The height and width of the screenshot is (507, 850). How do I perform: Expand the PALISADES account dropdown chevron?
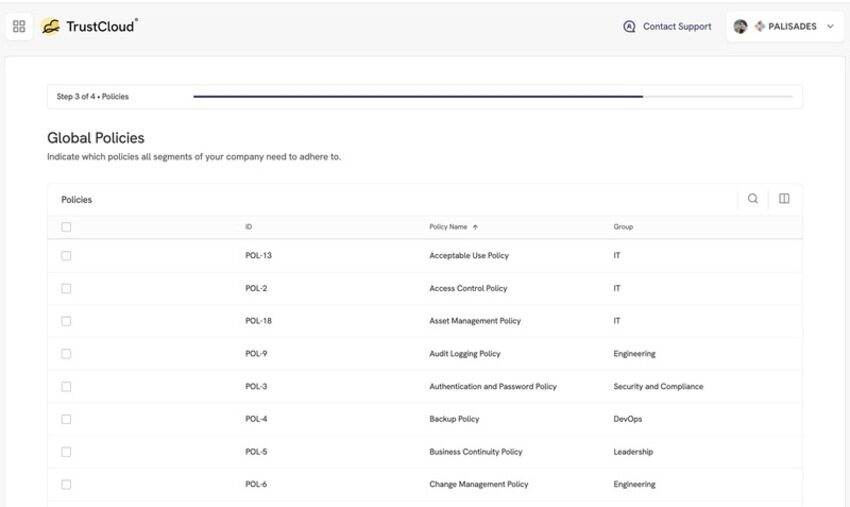click(830, 26)
